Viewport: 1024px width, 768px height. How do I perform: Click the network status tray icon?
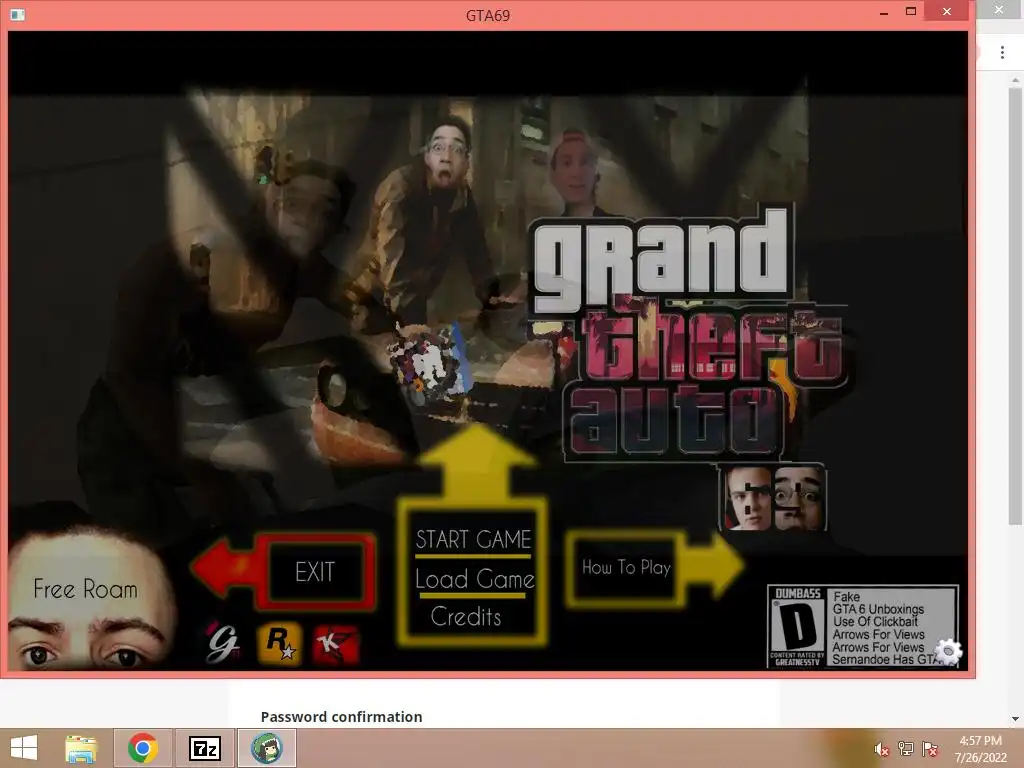(906, 749)
